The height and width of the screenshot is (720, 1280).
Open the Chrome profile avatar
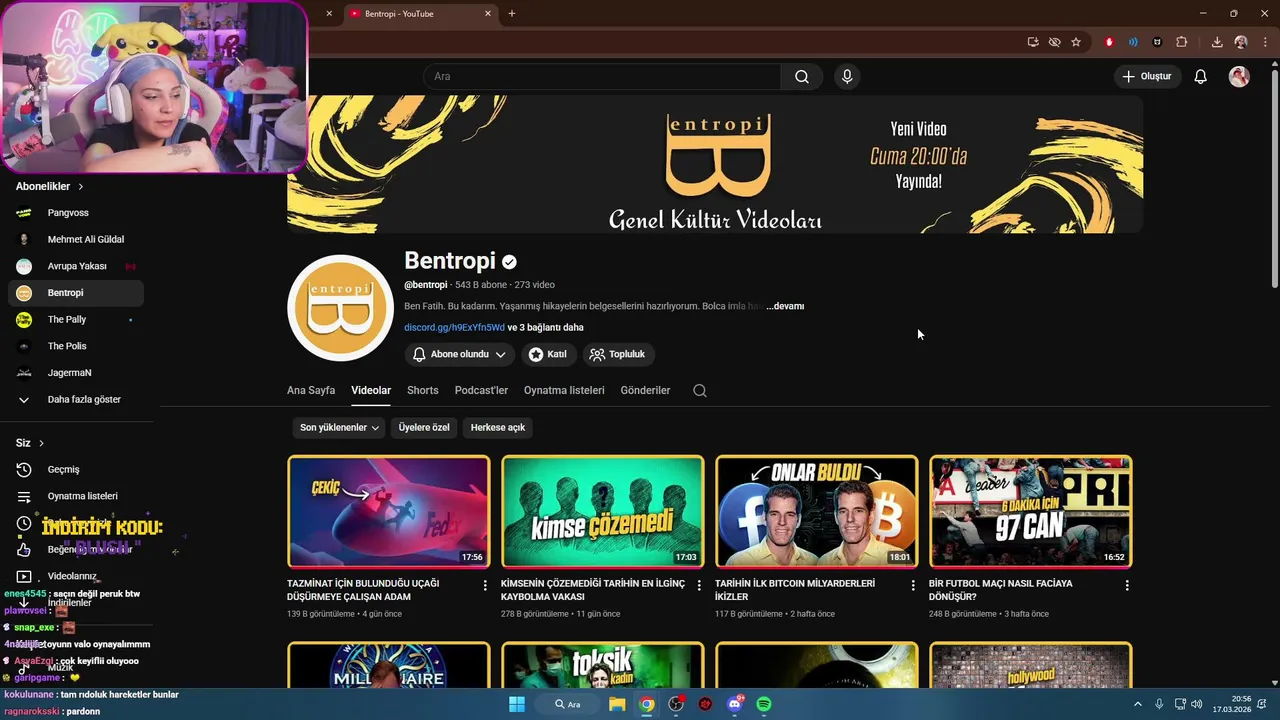[x=1241, y=42]
